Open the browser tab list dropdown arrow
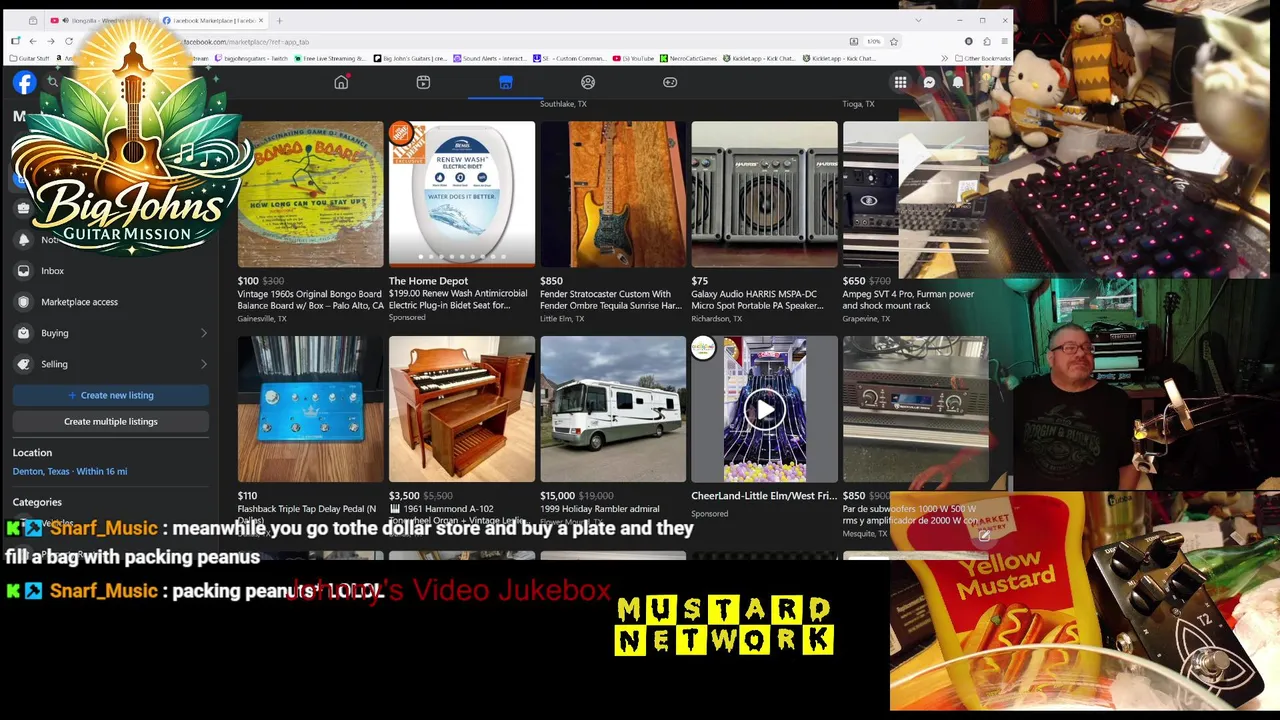The height and width of the screenshot is (720, 1280). 918,20
